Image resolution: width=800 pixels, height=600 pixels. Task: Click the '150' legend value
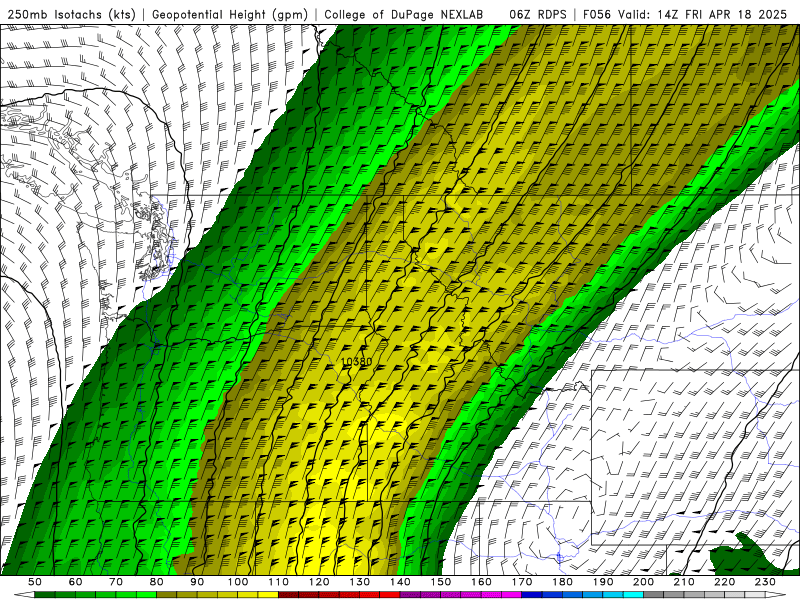tap(441, 582)
